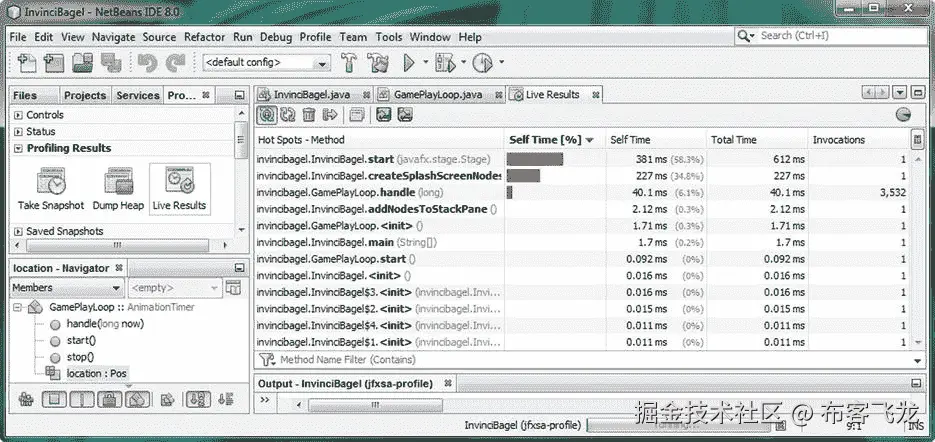The image size is (935, 442).
Task: Click the Run Project play icon
Action: coord(409,62)
